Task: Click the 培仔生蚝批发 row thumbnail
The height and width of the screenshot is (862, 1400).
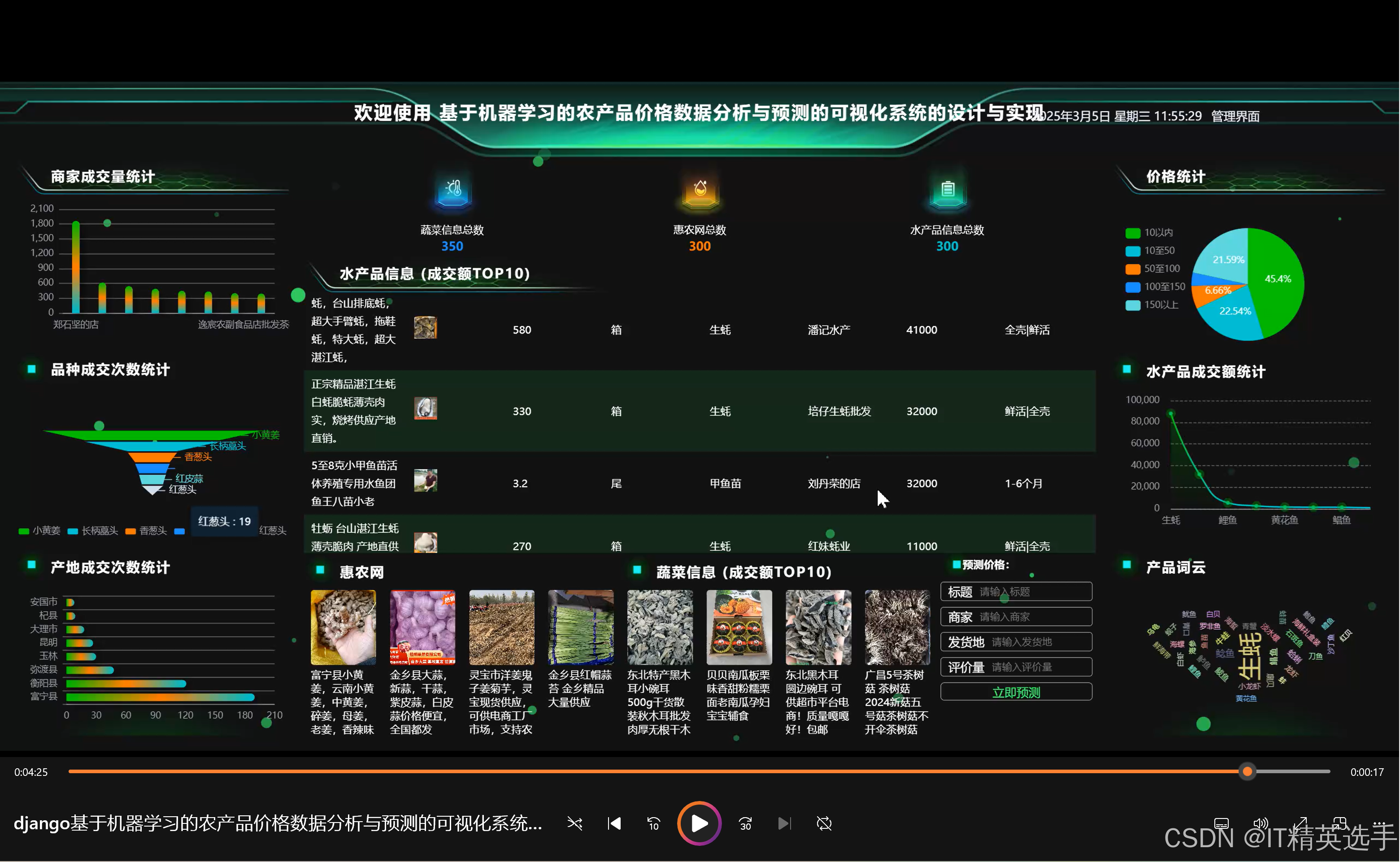Action: tap(425, 409)
